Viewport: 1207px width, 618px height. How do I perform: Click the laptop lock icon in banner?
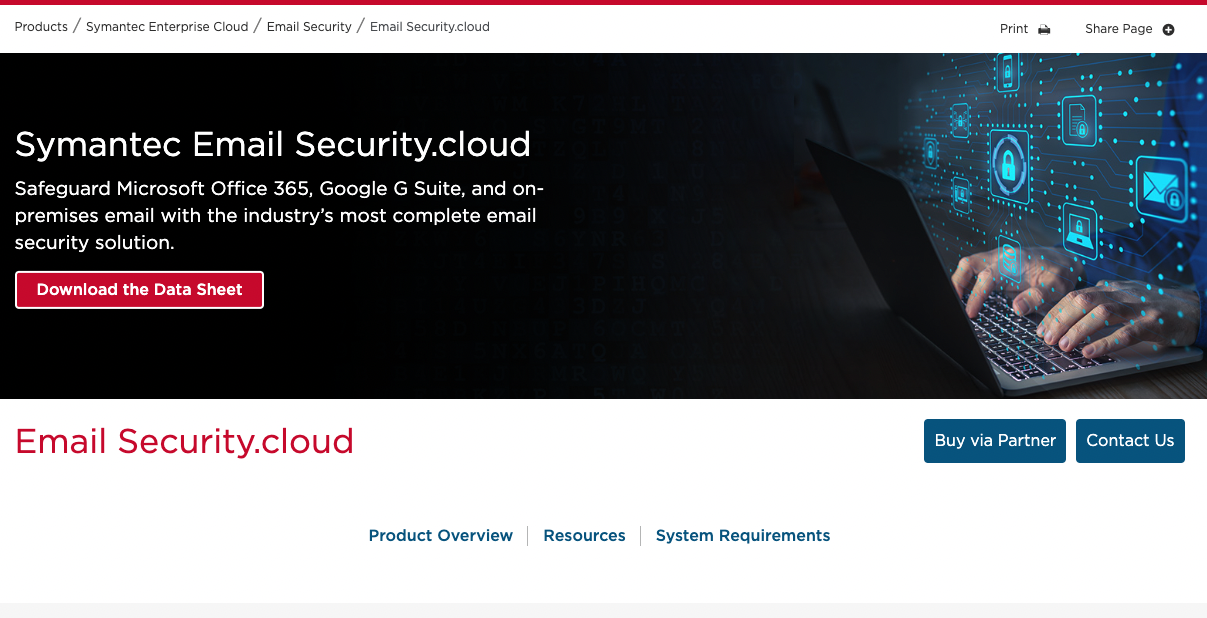click(x=1079, y=230)
